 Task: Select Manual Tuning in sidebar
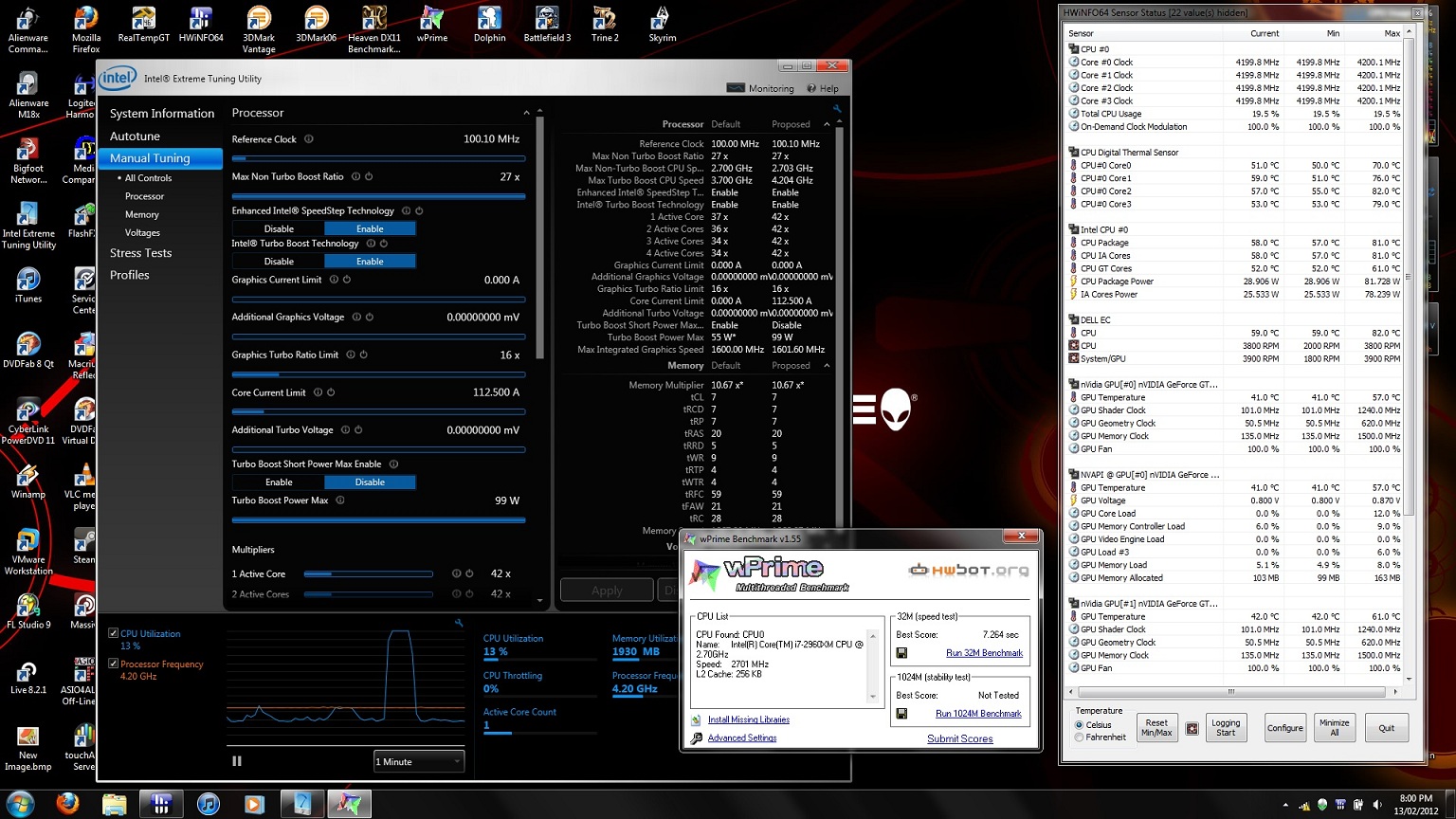(x=160, y=158)
